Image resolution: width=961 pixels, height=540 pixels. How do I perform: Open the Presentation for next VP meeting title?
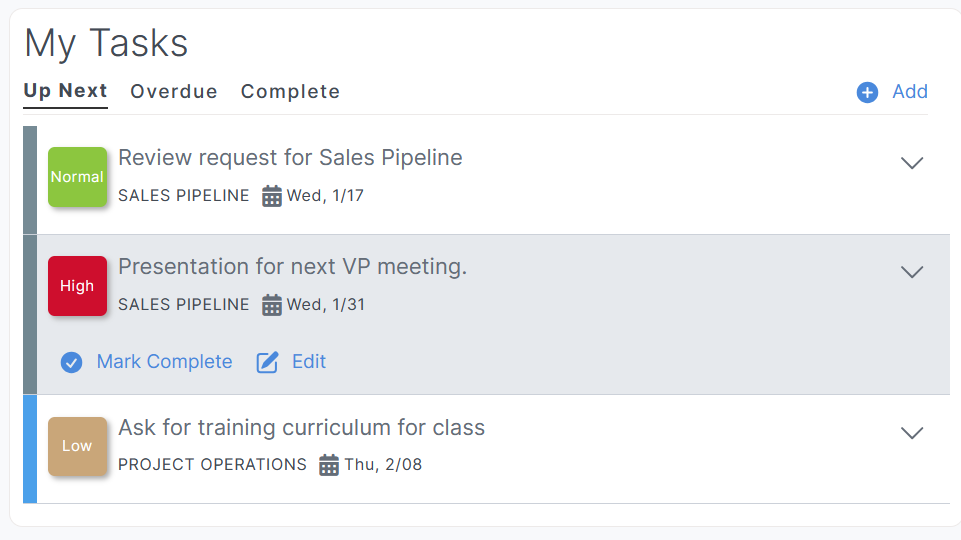click(292, 267)
